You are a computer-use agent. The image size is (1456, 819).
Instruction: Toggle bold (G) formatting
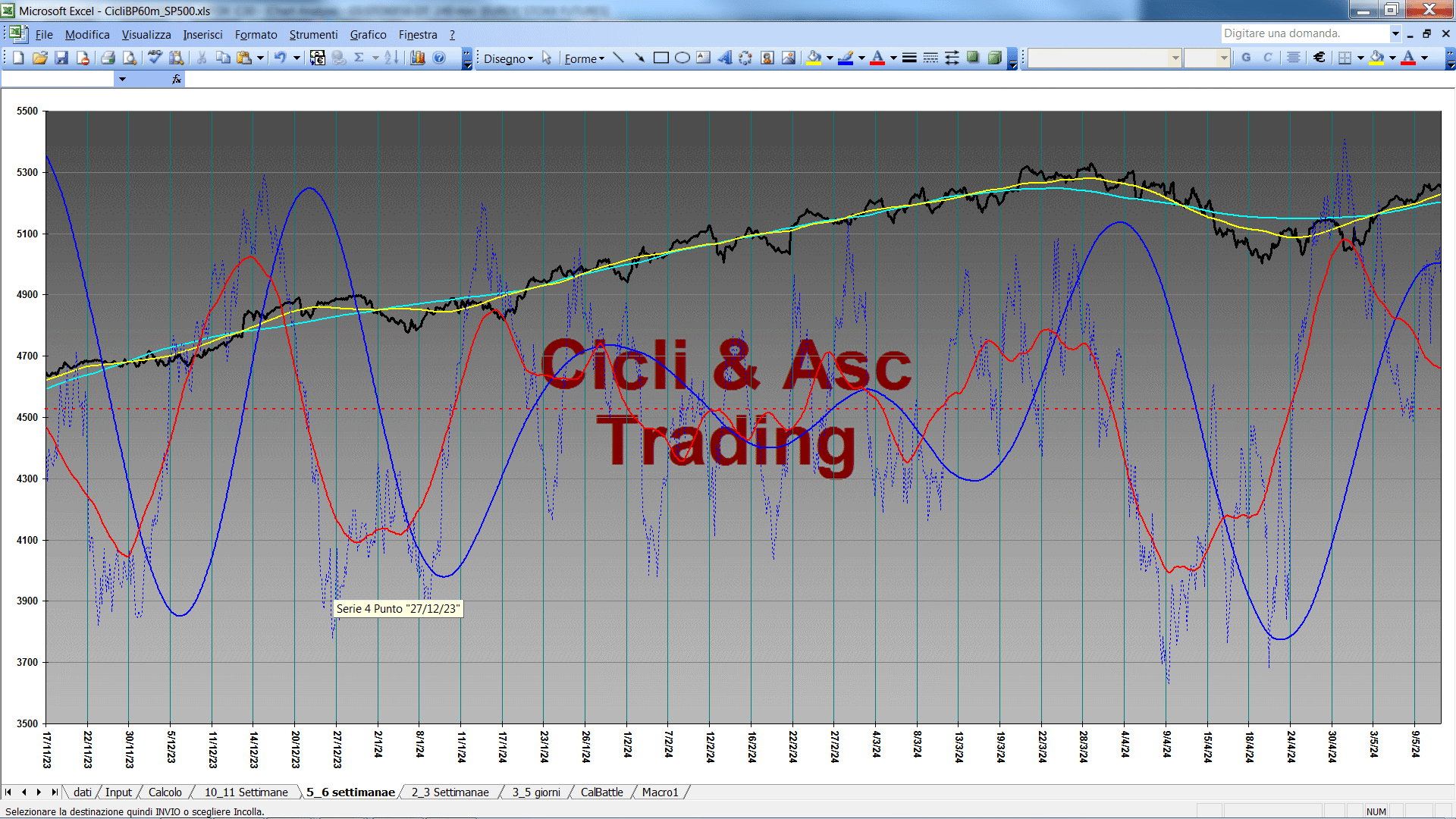(x=1246, y=58)
